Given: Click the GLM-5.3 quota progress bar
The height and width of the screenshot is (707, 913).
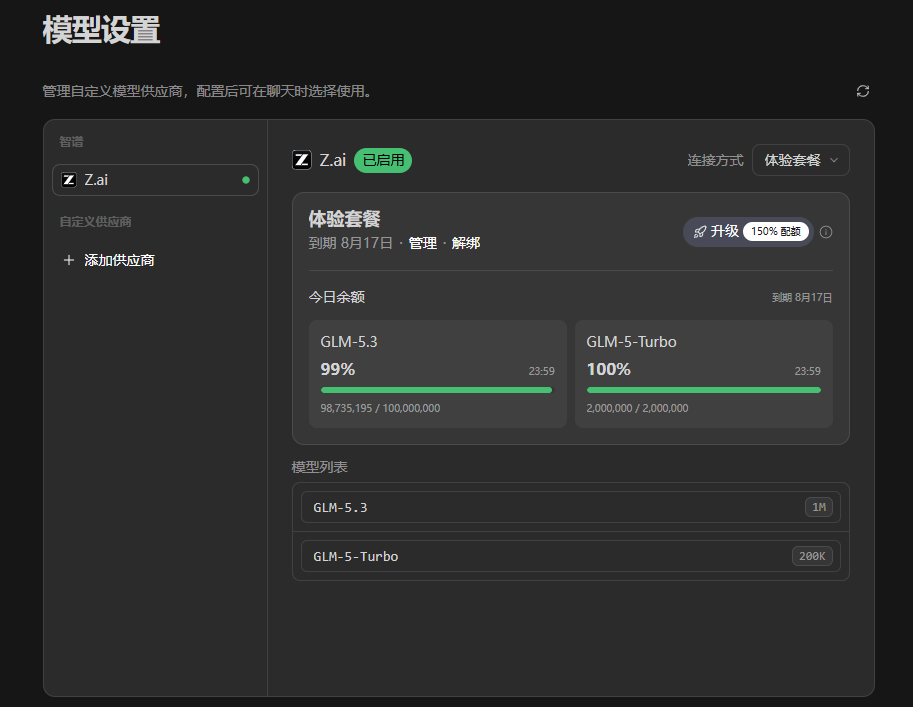Looking at the screenshot, I should click(436, 390).
